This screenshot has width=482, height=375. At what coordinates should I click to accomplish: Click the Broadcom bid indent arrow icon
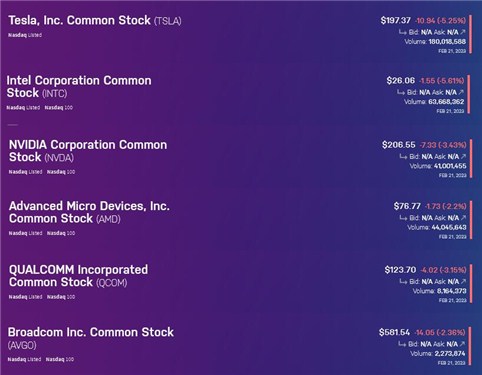click(402, 344)
